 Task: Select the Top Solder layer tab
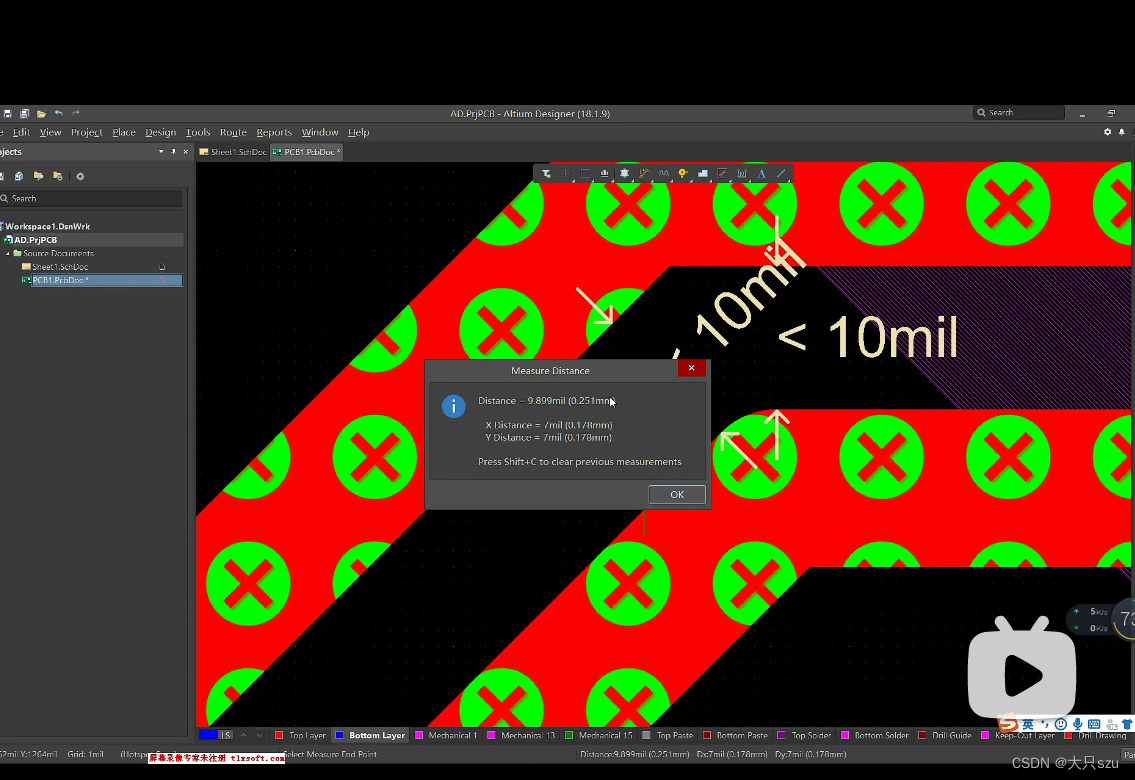coord(804,735)
